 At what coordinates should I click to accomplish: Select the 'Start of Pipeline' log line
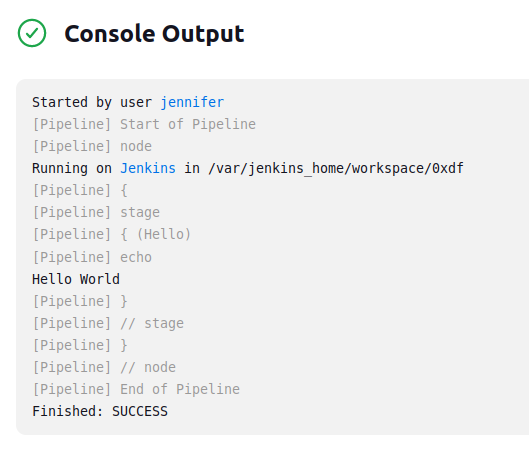(144, 124)
